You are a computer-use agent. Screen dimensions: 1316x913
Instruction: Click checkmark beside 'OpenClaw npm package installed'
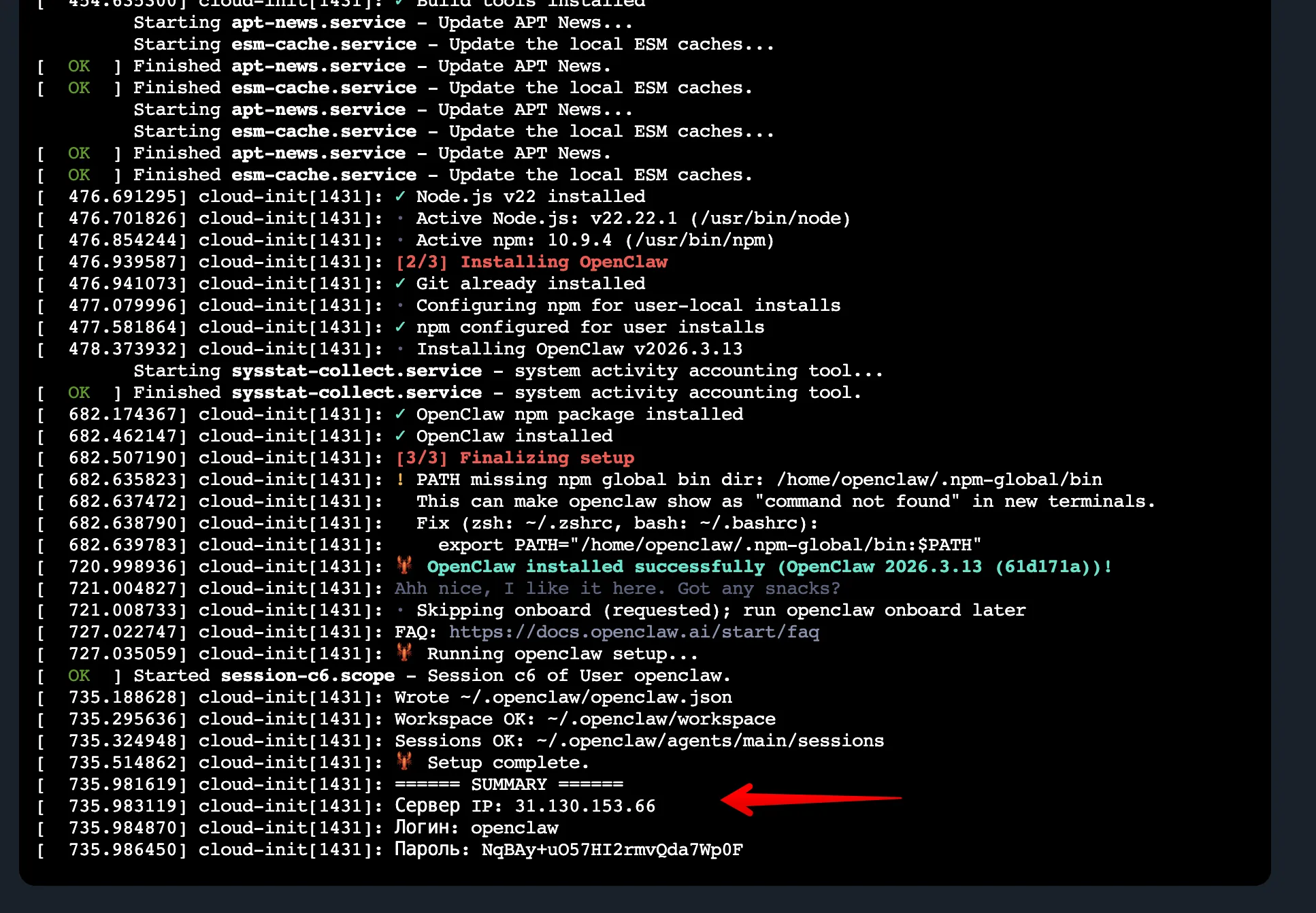[x=400, y=414]
